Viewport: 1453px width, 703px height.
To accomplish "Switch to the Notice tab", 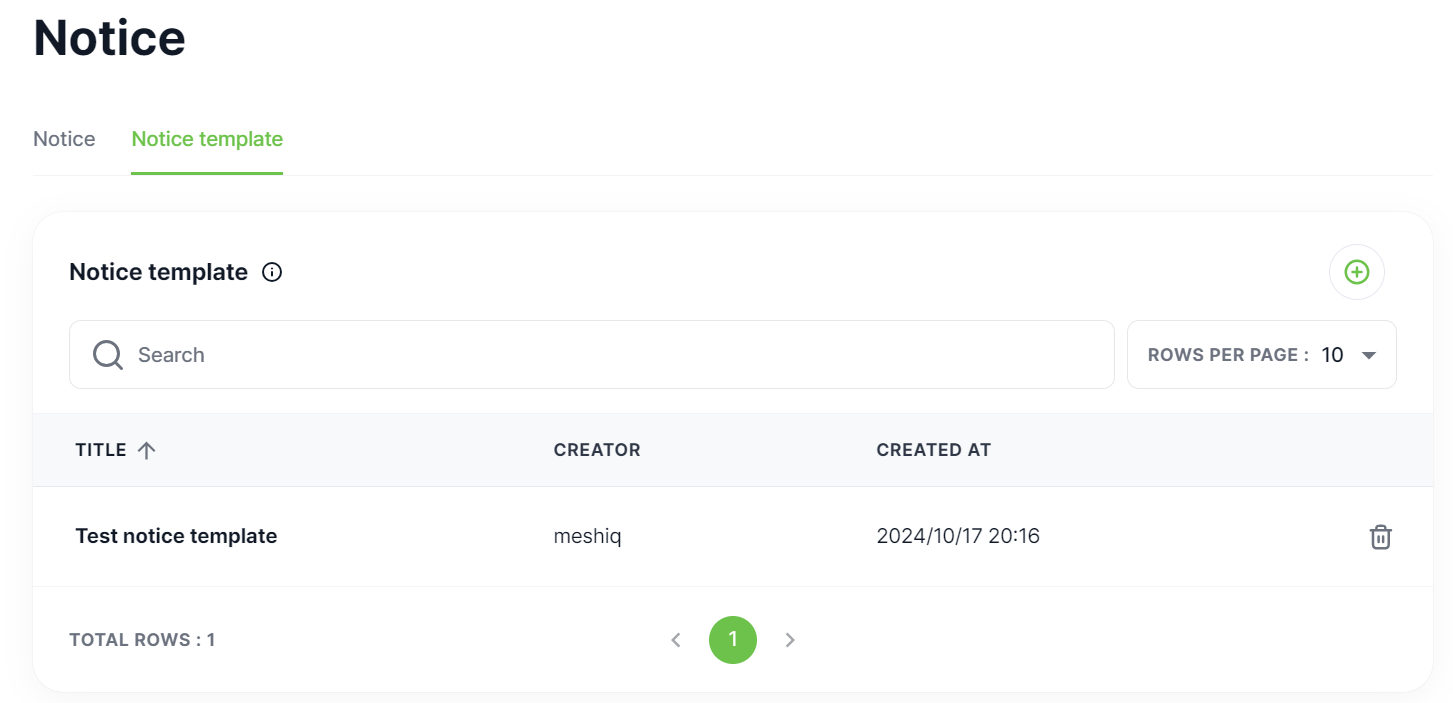I will pos(64,139).
